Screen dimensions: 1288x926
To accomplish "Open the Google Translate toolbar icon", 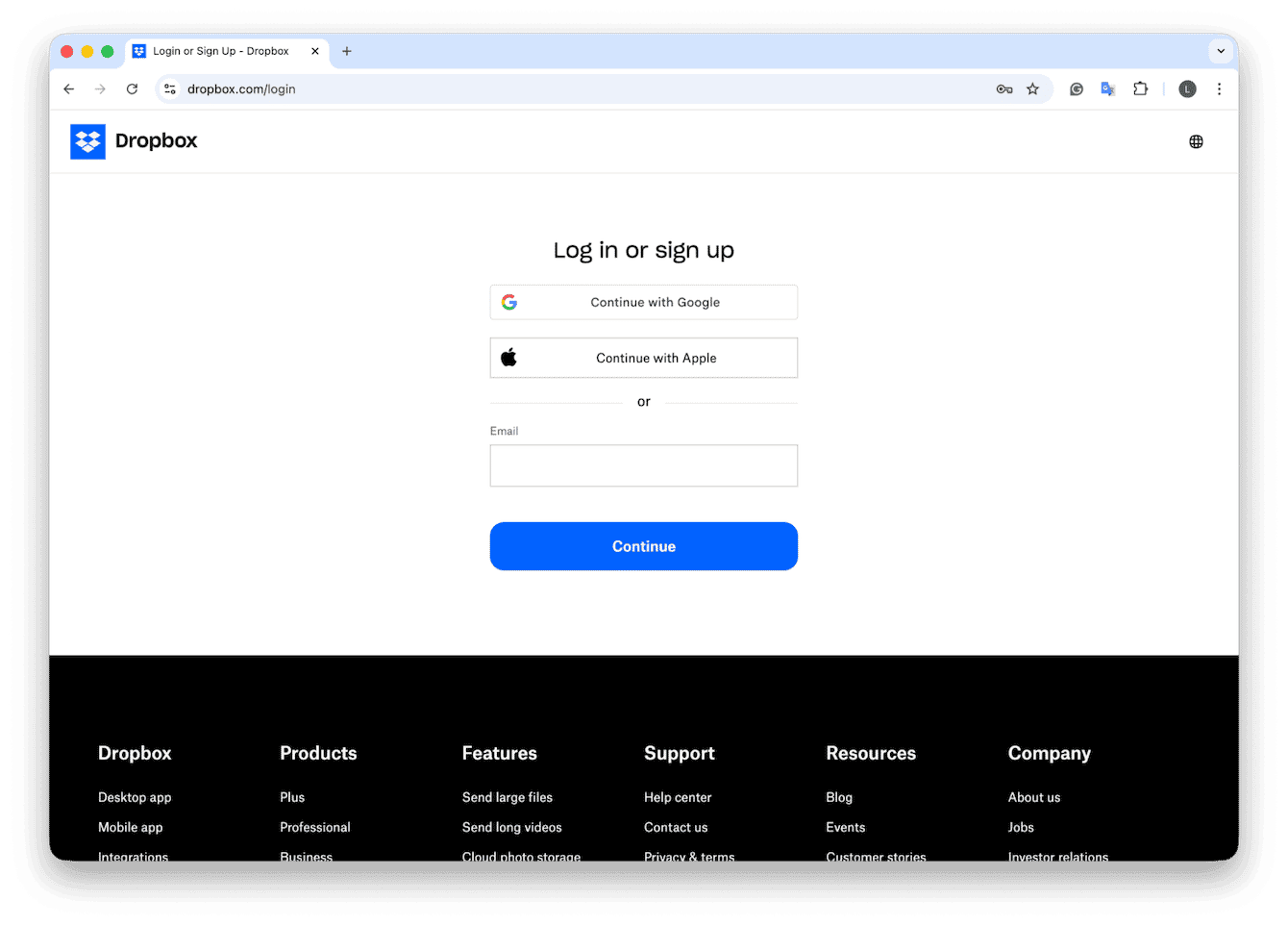I will pos(1107,88).
